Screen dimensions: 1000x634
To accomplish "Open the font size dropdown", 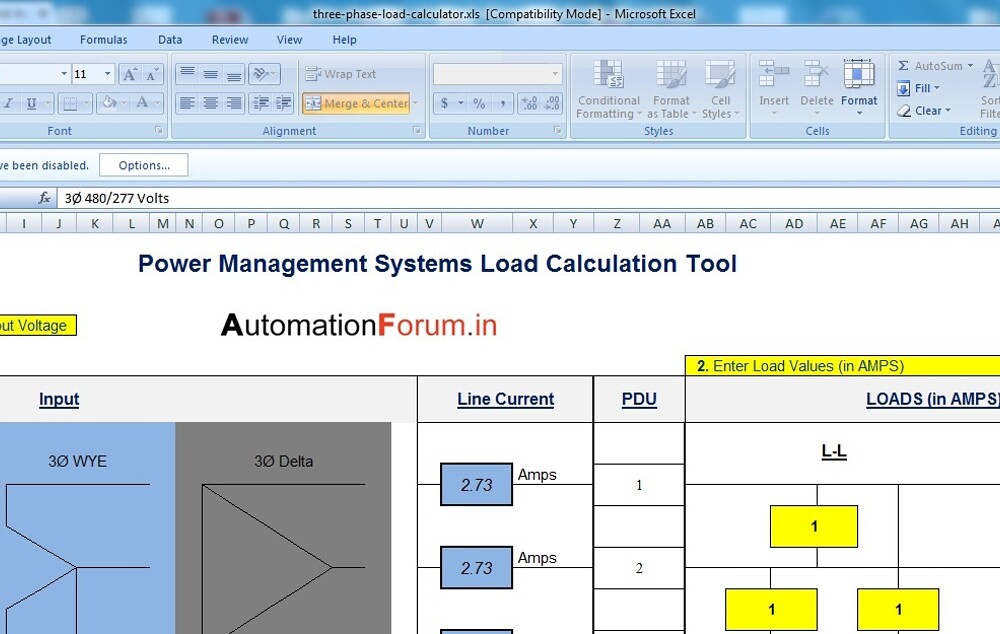I will [x=107, y=73].
